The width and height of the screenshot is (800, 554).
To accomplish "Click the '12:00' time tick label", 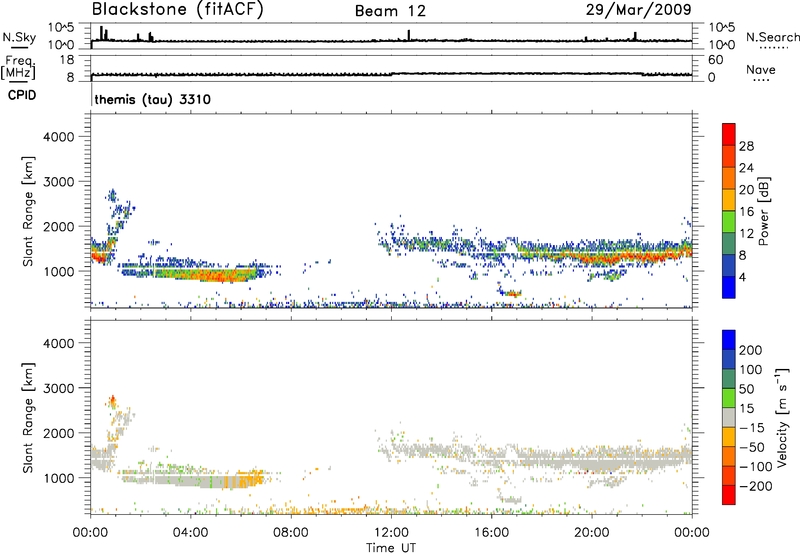I will 391,533.
